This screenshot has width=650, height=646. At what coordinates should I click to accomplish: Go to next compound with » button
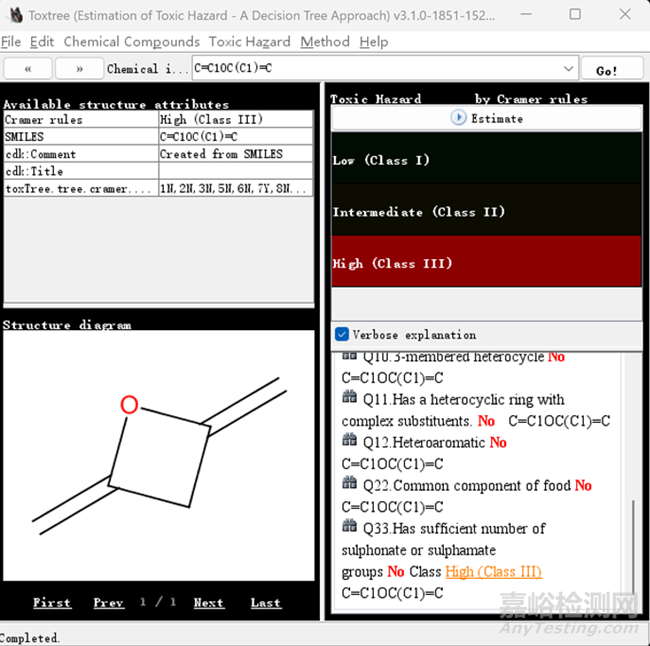[79, 69]
